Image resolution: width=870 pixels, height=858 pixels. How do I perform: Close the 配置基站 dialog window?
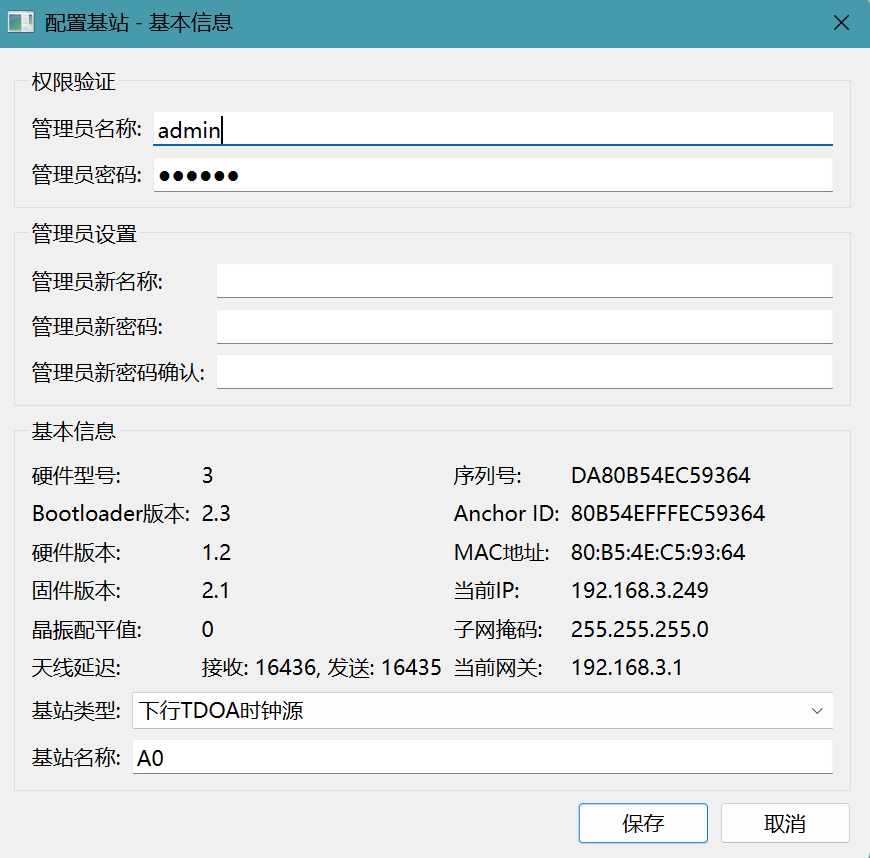pyautogui.click(x=841, y=22)
